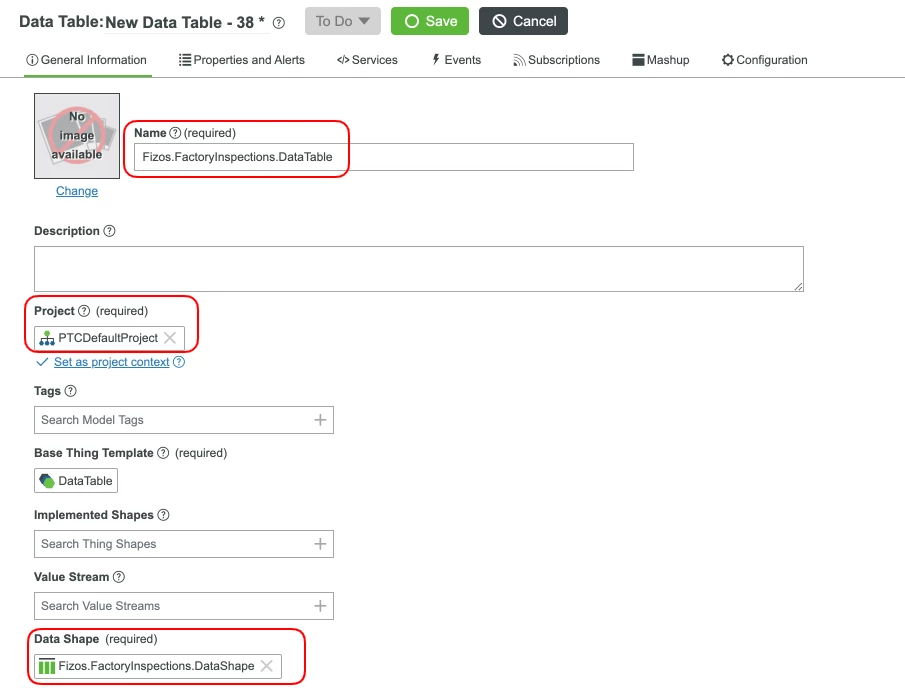Click the help icon next to Tags
The image size is (905, 693).
[x=70, y=391]
